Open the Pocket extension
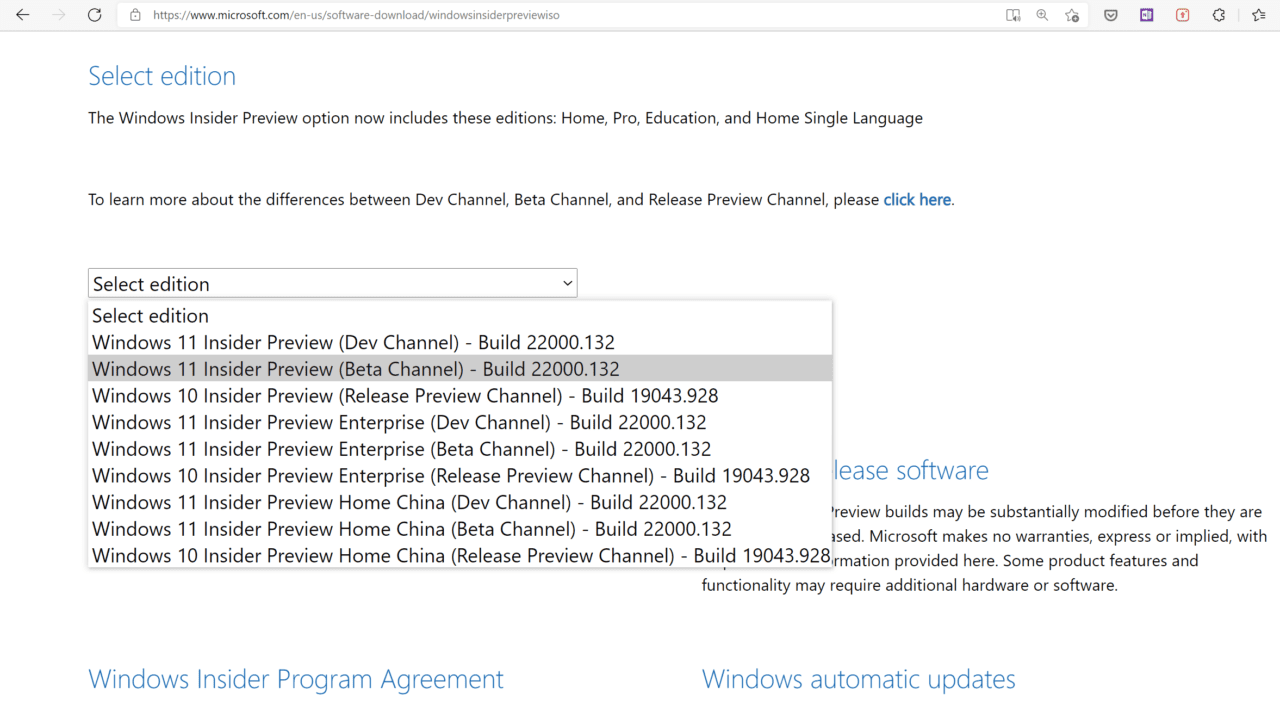This screenshot has height=706, width=1280. click(1111, 15)
